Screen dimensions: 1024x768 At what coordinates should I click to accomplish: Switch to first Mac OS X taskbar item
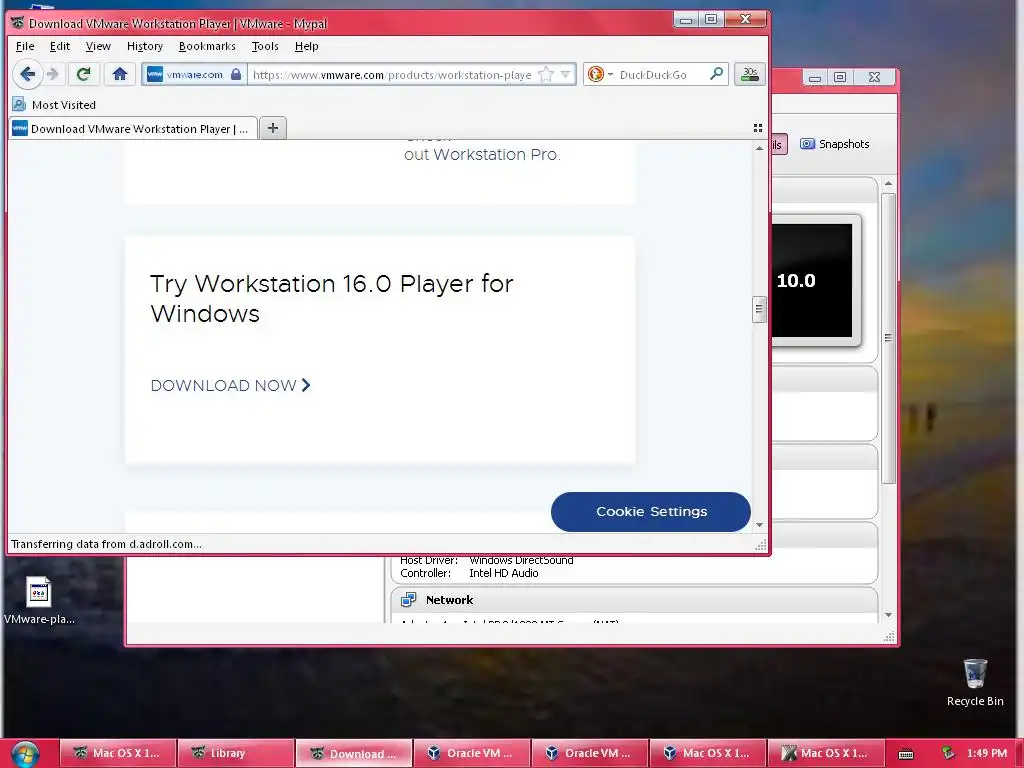[x=118, y=753]
